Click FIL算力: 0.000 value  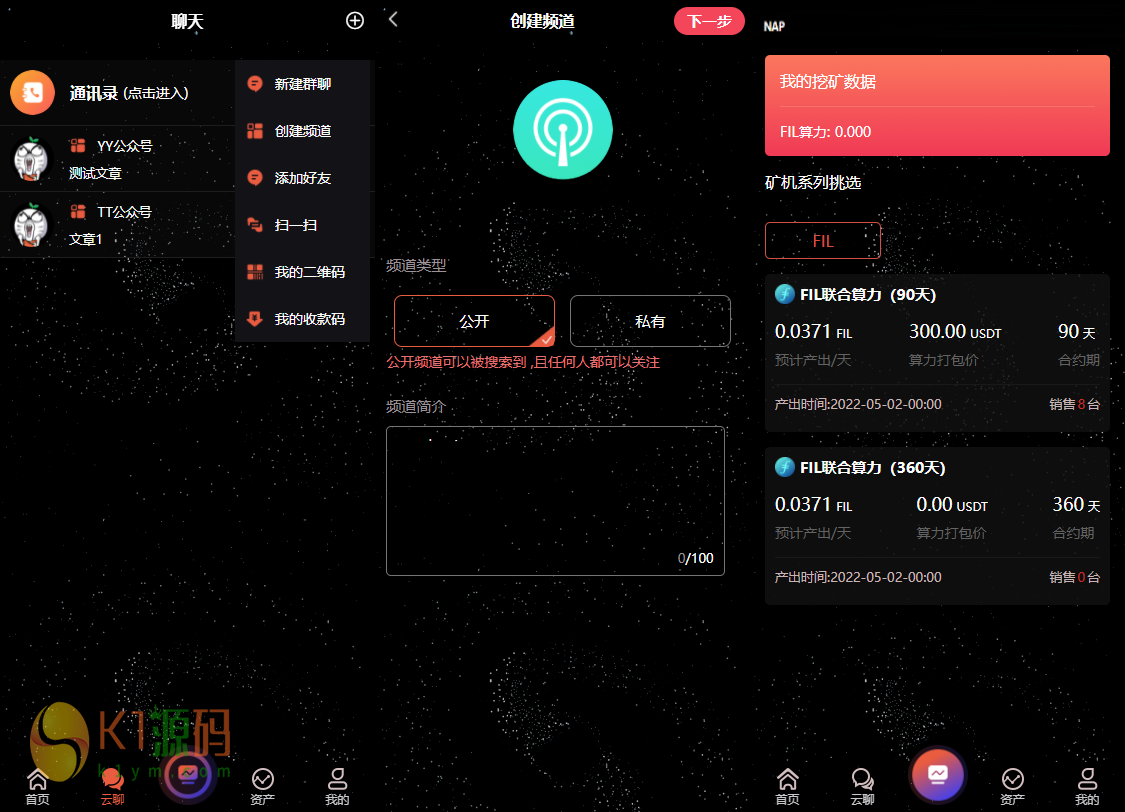[x=825, y=132]
